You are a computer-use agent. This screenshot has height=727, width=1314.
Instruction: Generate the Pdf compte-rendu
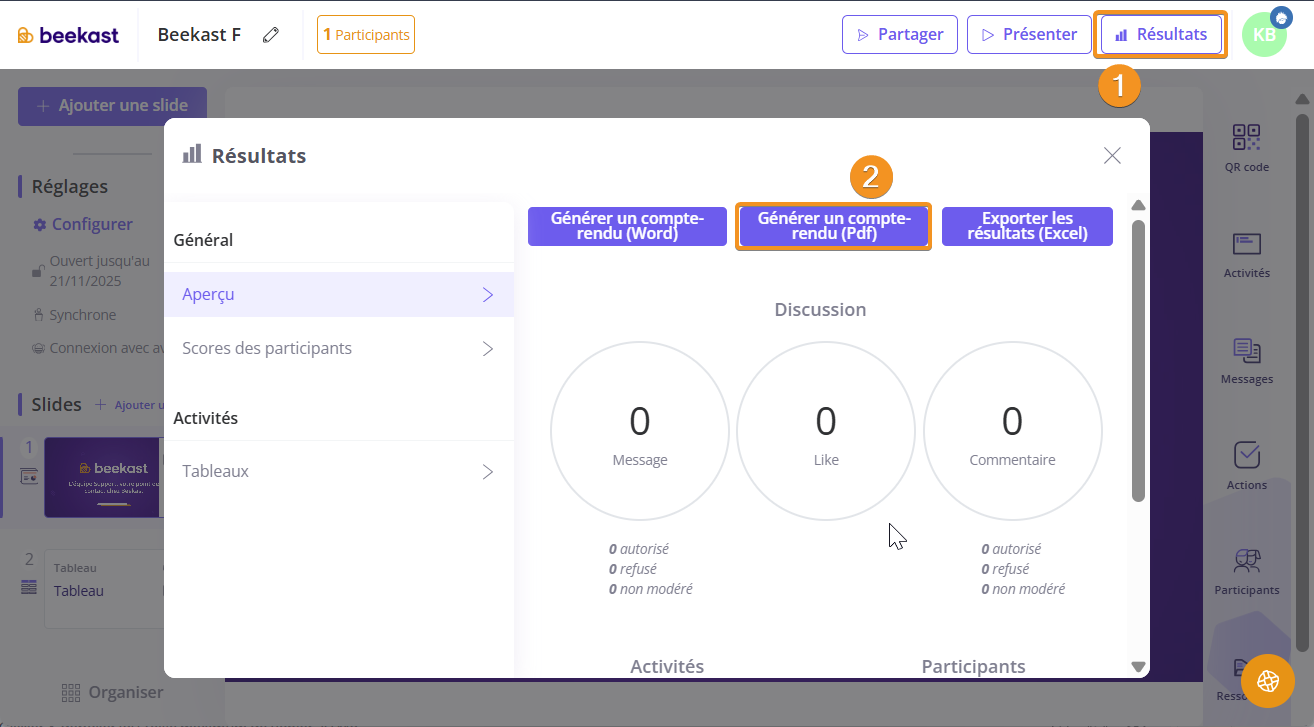[834, 226]
